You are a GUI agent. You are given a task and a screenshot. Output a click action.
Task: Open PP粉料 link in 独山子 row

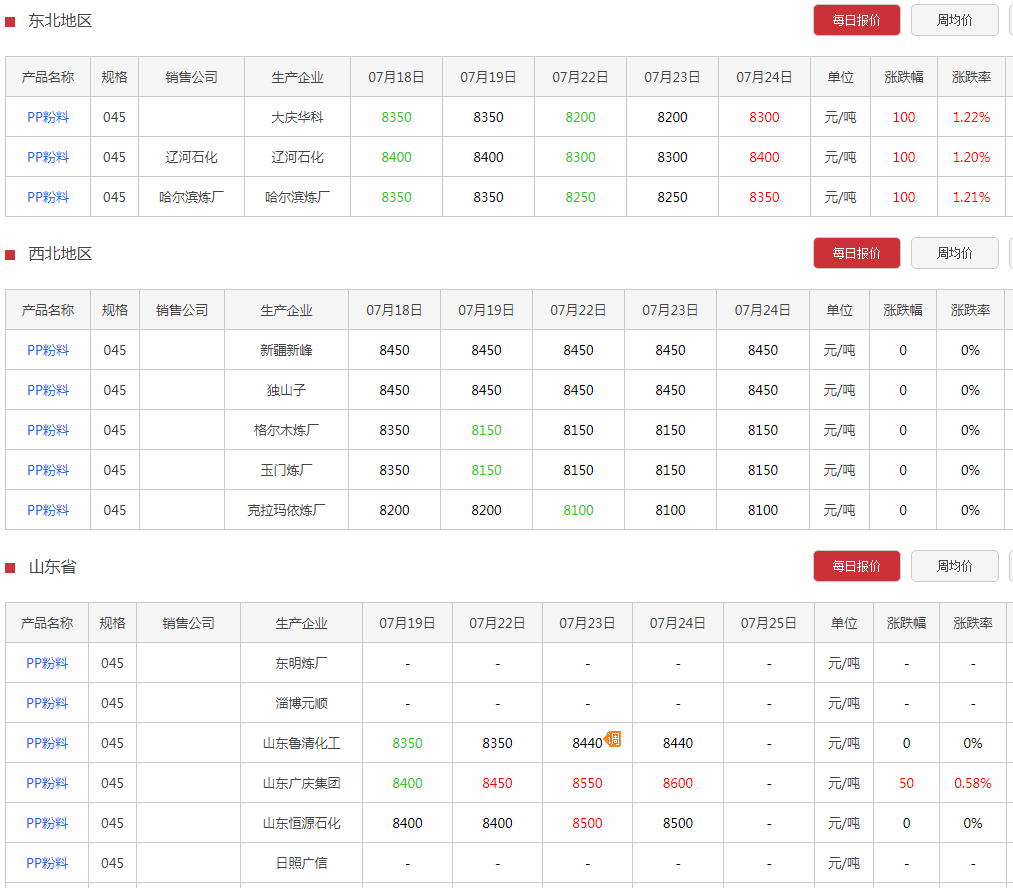(48, 391)
